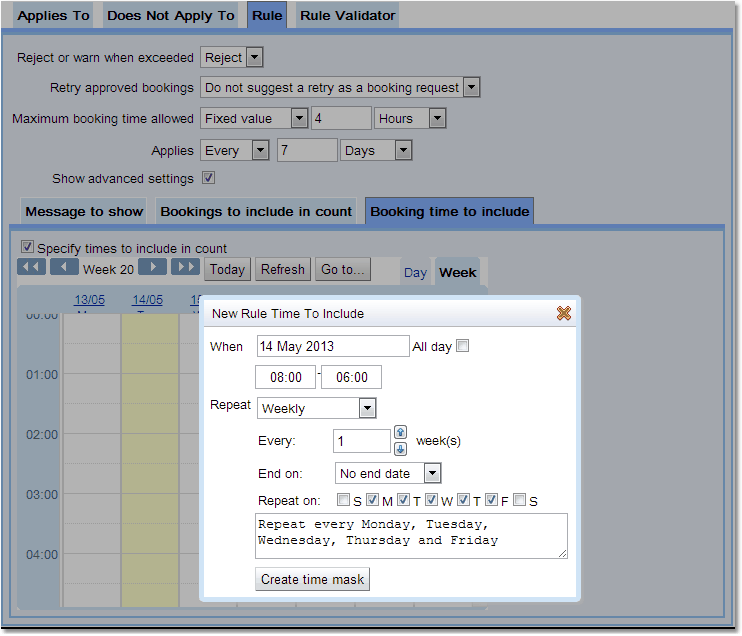The width and height of the screenshot is (742, 636).
Task: Click the When date input field
Action: point(332,346)
